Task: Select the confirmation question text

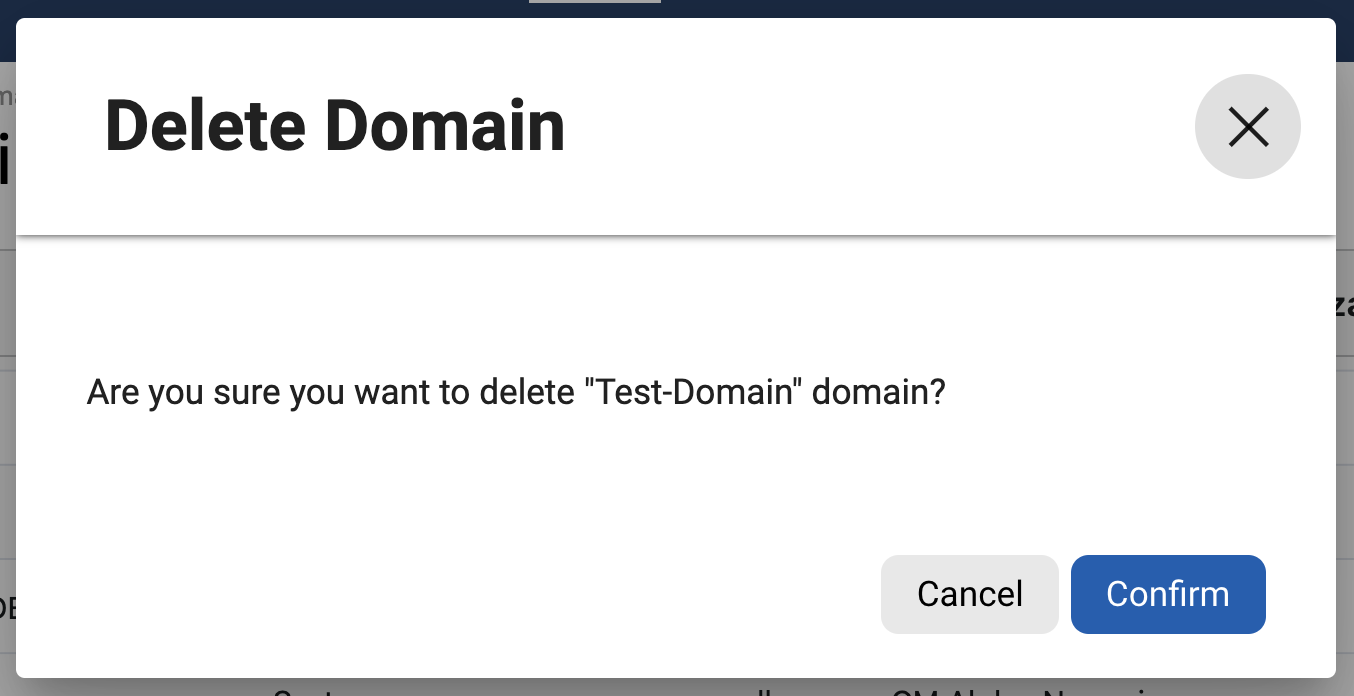Action: click(516, 392)
